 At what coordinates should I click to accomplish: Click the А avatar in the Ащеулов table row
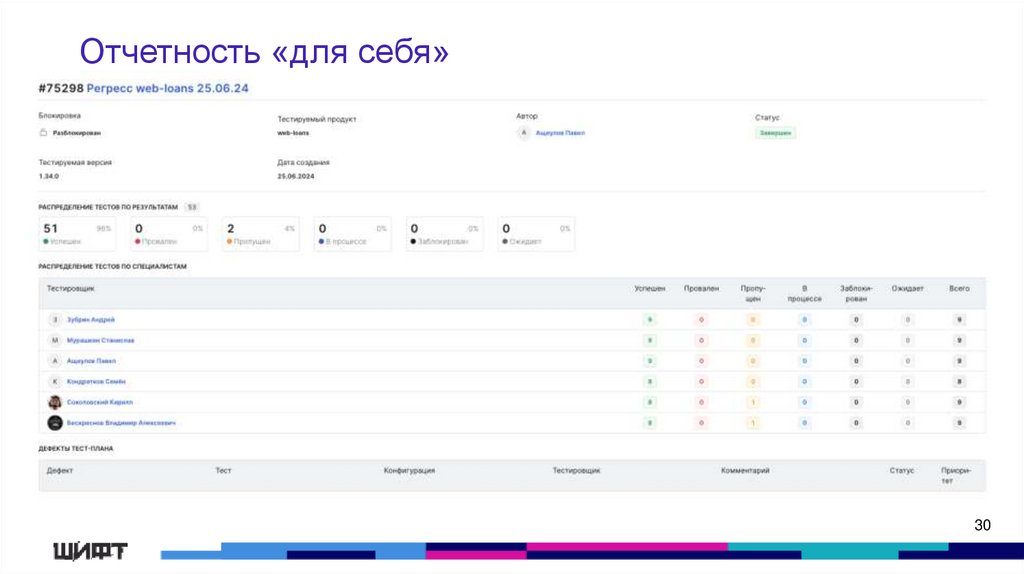pos(55,360)
